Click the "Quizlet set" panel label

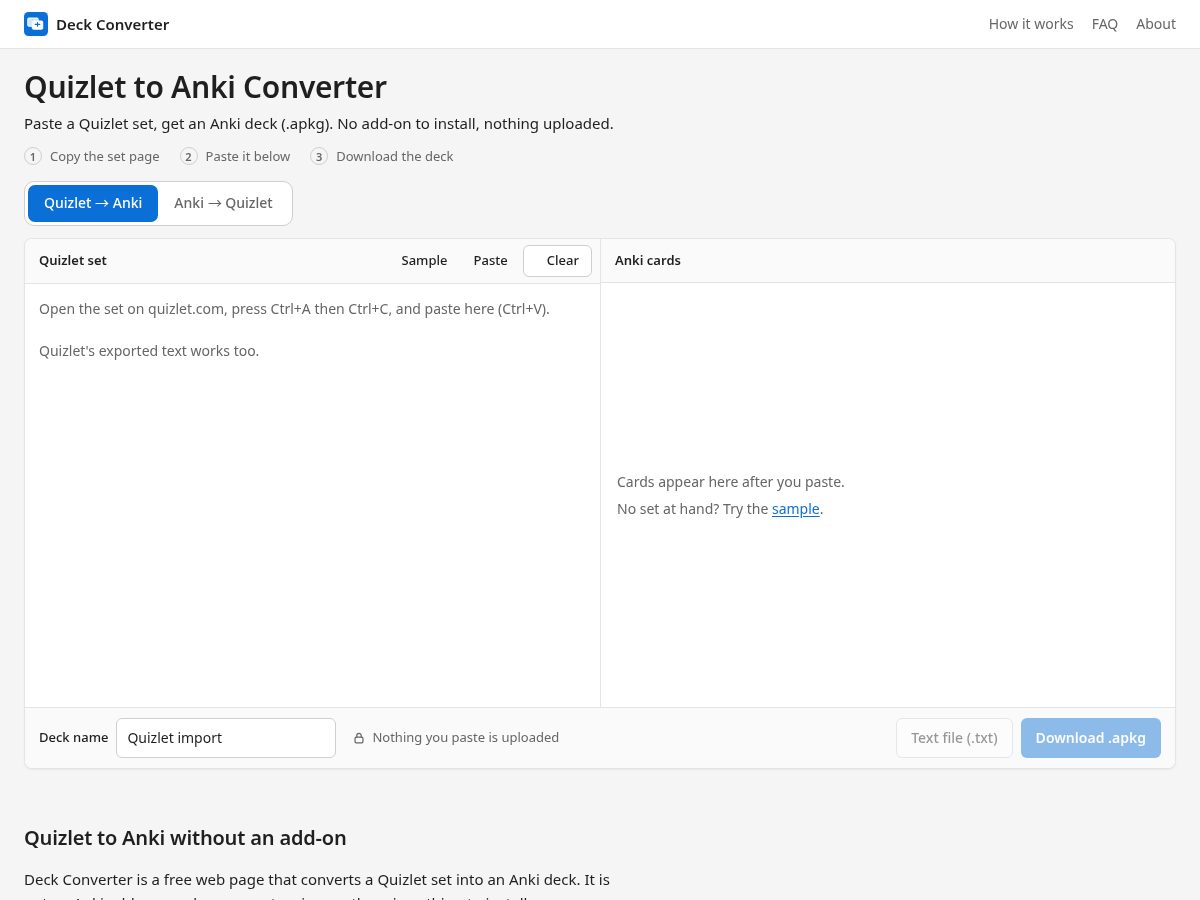click(73, 260)
